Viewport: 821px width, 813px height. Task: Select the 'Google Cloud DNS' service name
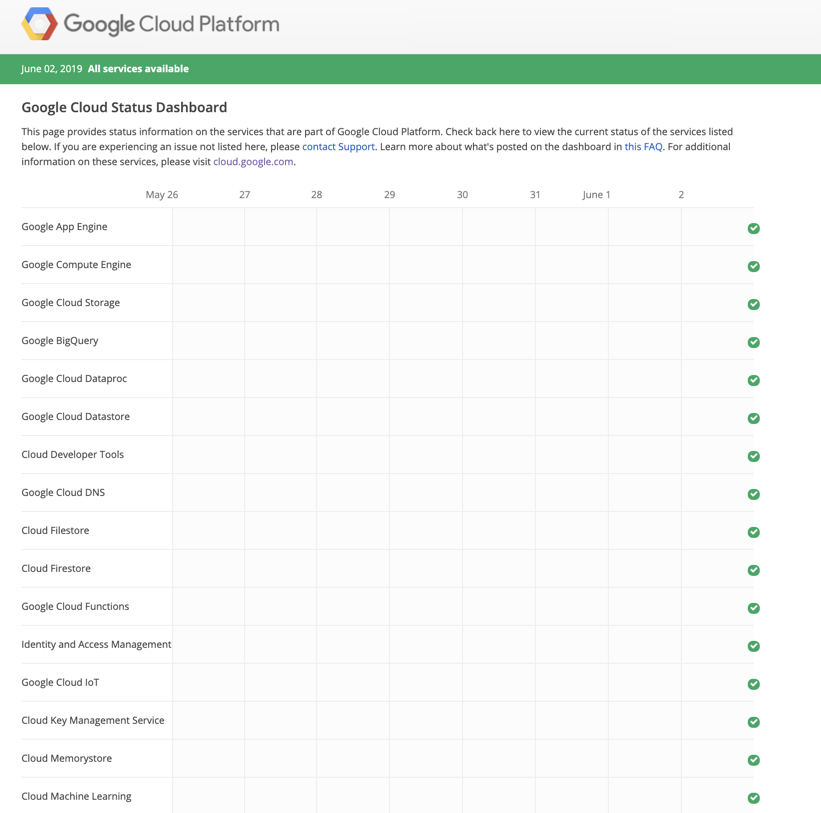63,493
